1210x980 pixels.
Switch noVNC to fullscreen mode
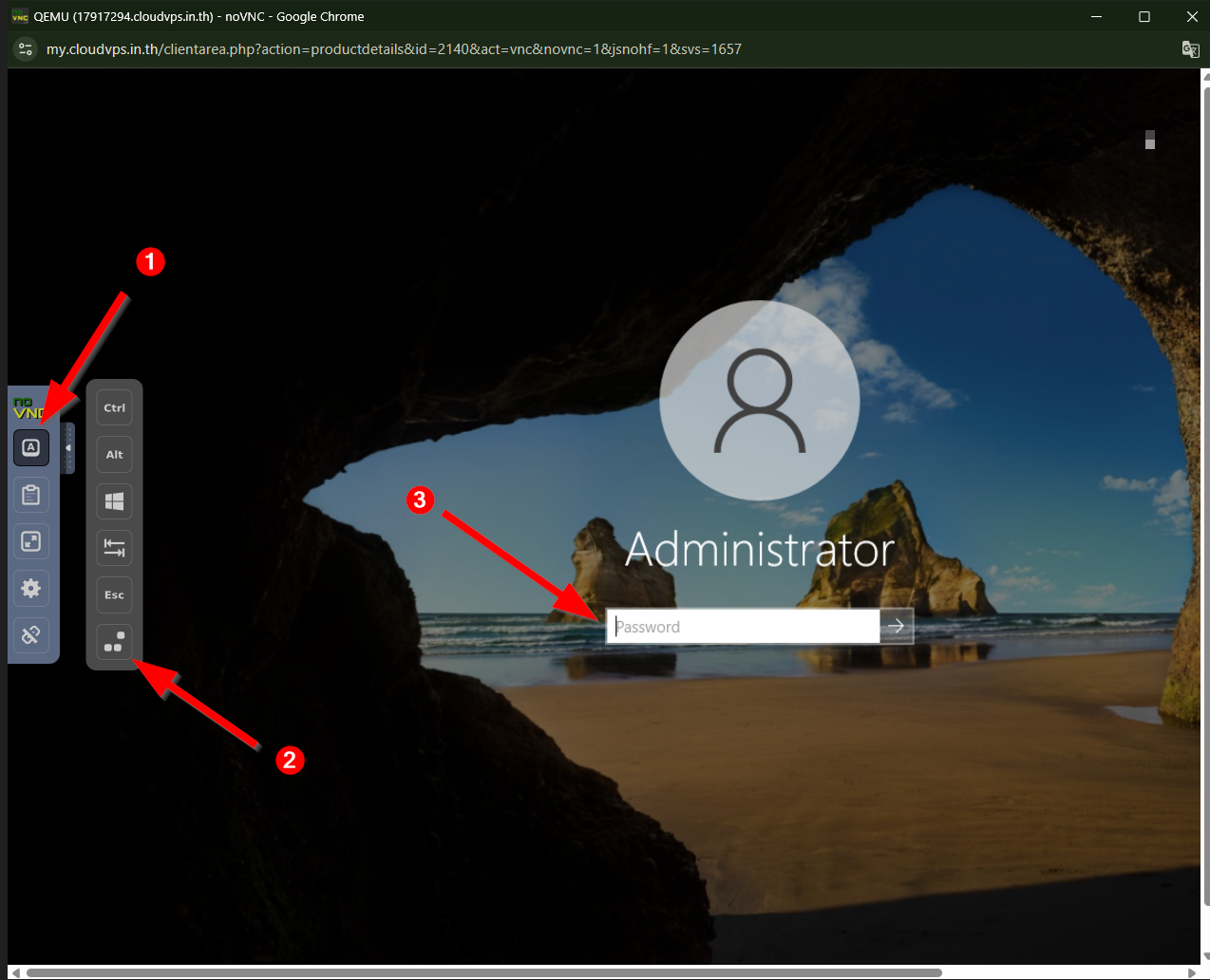(x=31, y=541)
